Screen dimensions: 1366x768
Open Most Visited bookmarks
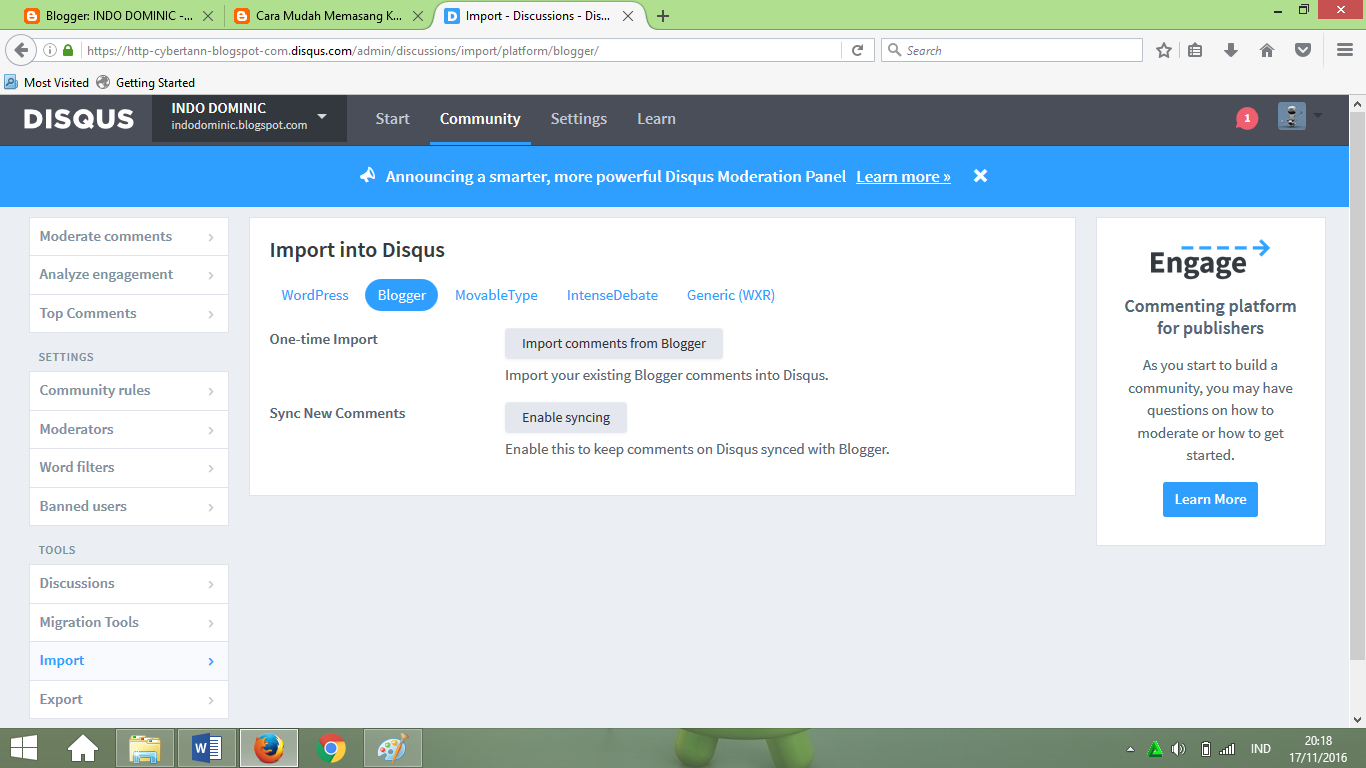click(47, 82)
